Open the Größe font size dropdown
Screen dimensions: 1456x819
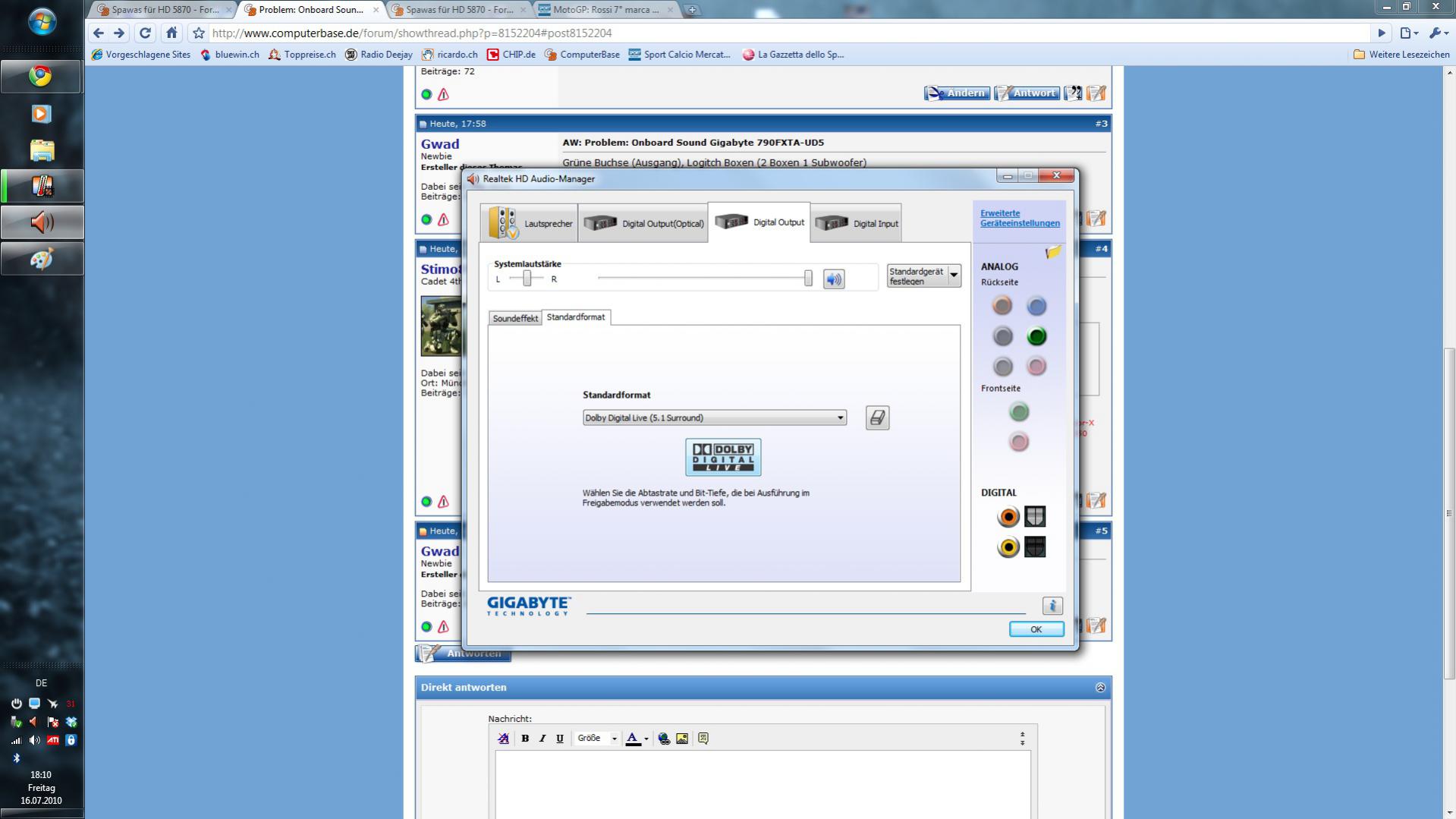coord(597,739)
